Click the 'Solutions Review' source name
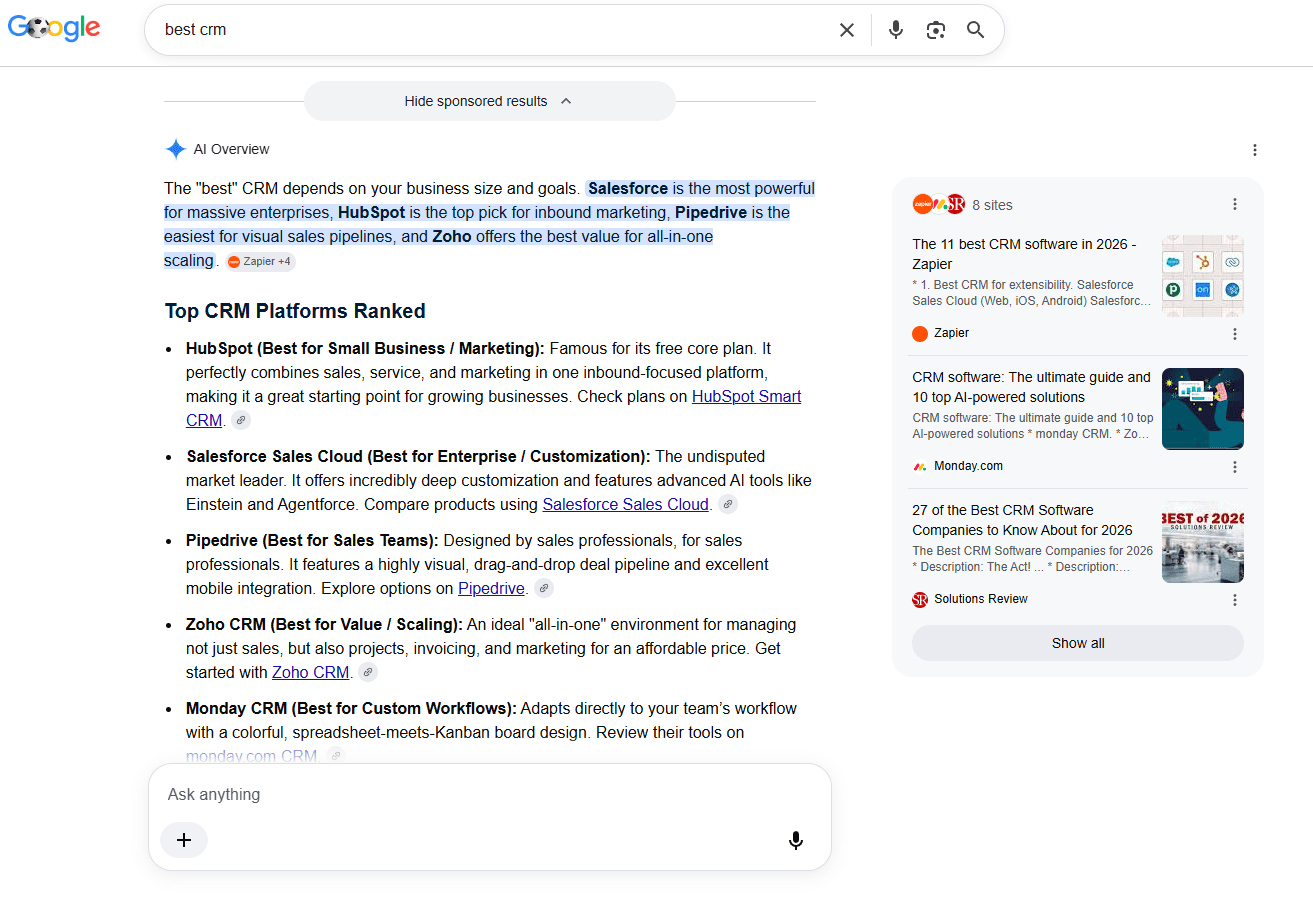Viewport: 1313px width, 897px height. click(x=981, y=599)
